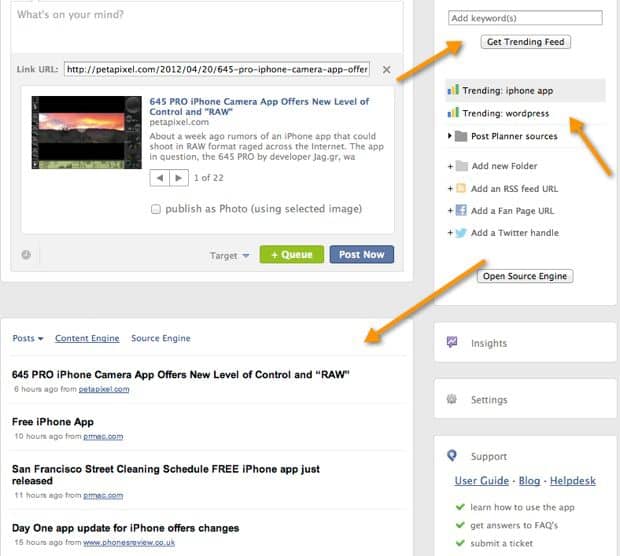Image resolution: width=620 pixels, height=556 pixels.
Task: Open the Support panel label
Action: tap(489, 456)
